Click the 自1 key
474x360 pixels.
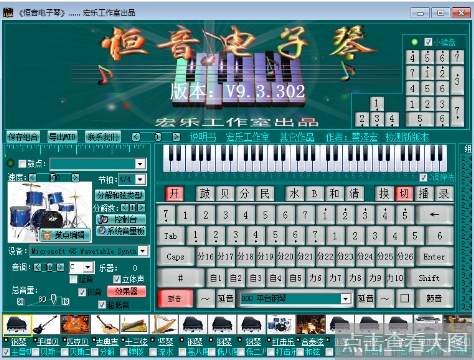tap(216, 278)
